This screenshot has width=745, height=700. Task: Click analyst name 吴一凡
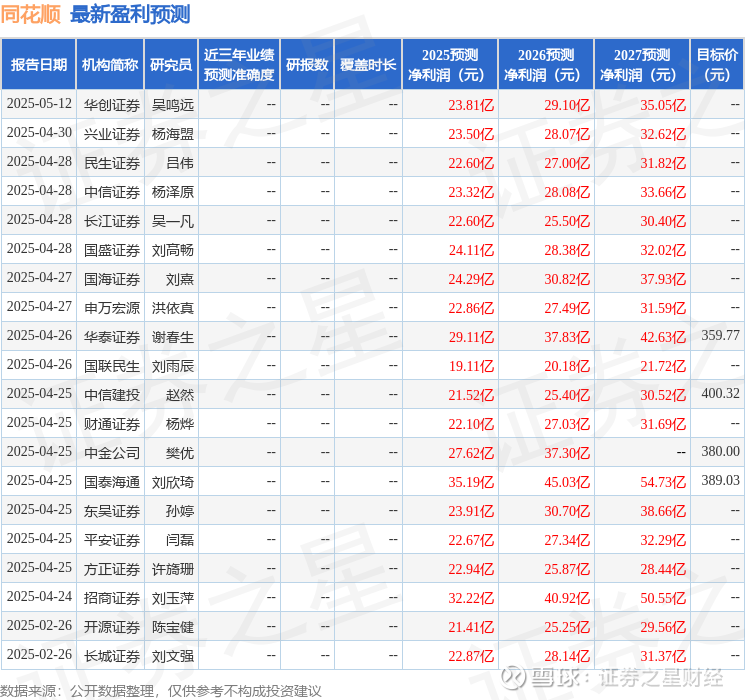click(172, 221)
